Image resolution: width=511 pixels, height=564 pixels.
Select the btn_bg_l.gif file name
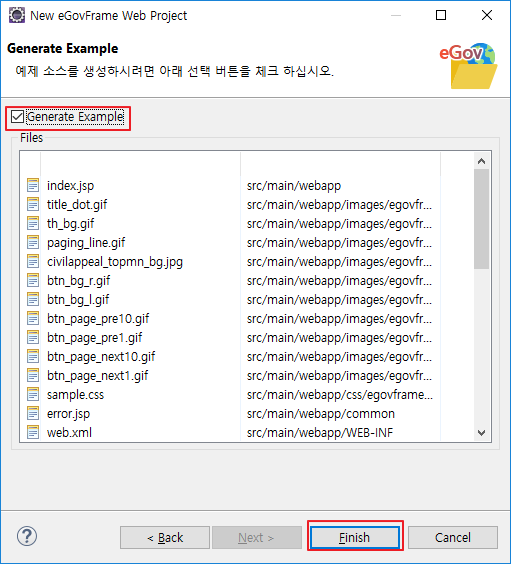coord(78,300)
